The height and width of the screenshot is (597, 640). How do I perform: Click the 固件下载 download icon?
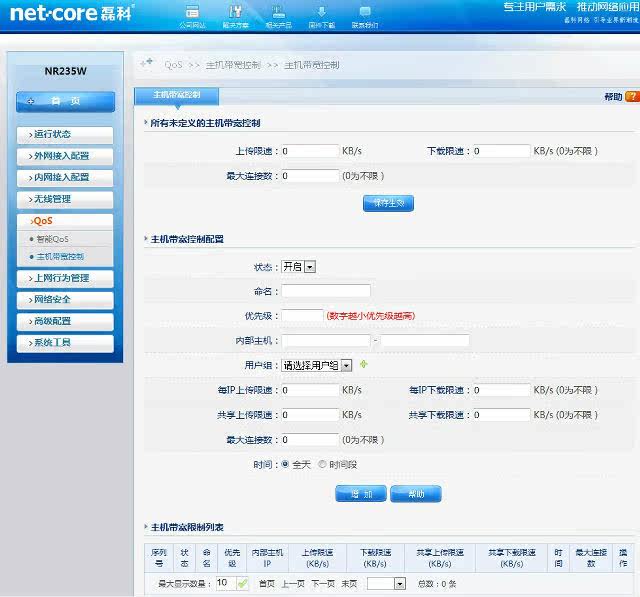(321, 14)
